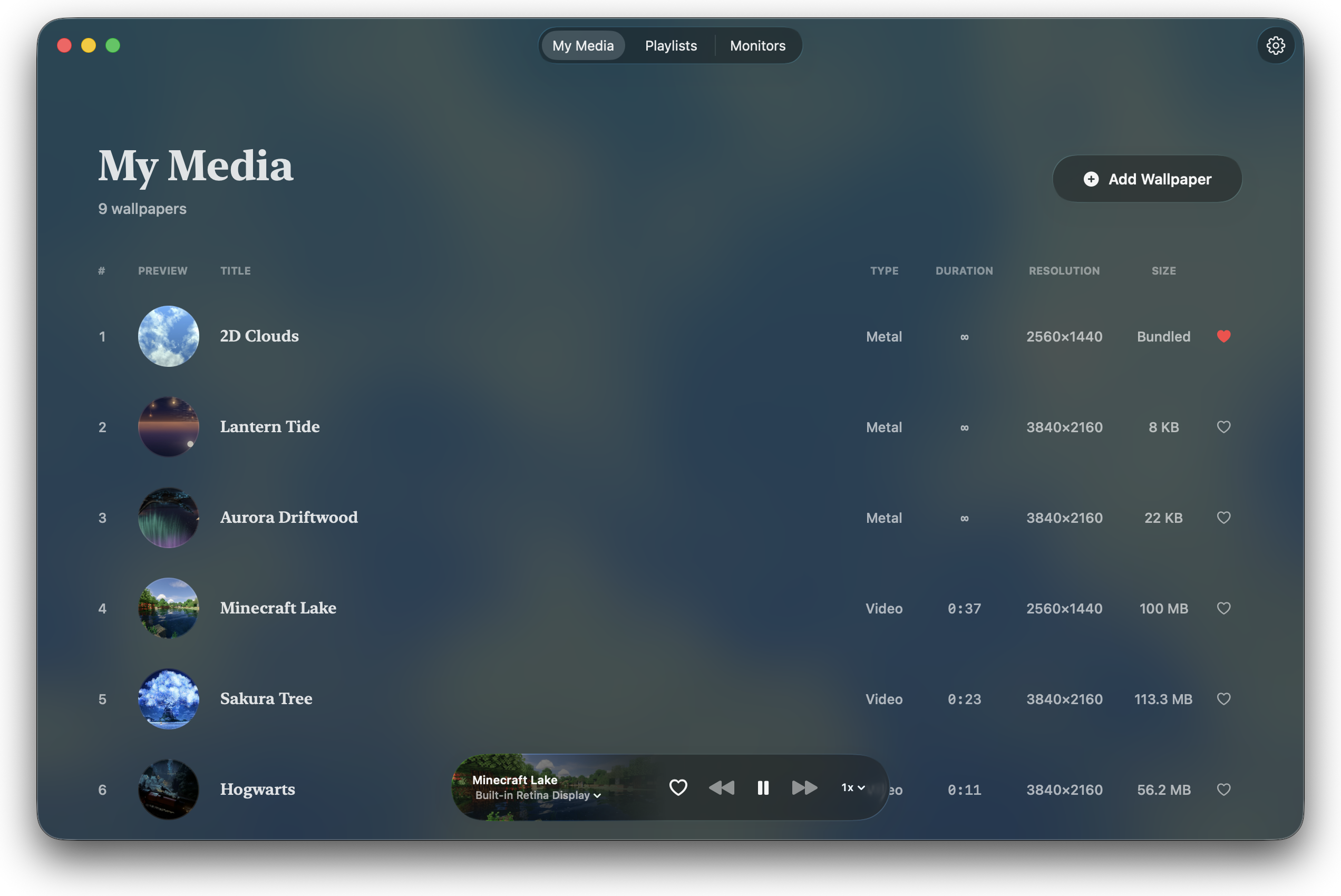Click the Lantern Tide title

[270, 427]
